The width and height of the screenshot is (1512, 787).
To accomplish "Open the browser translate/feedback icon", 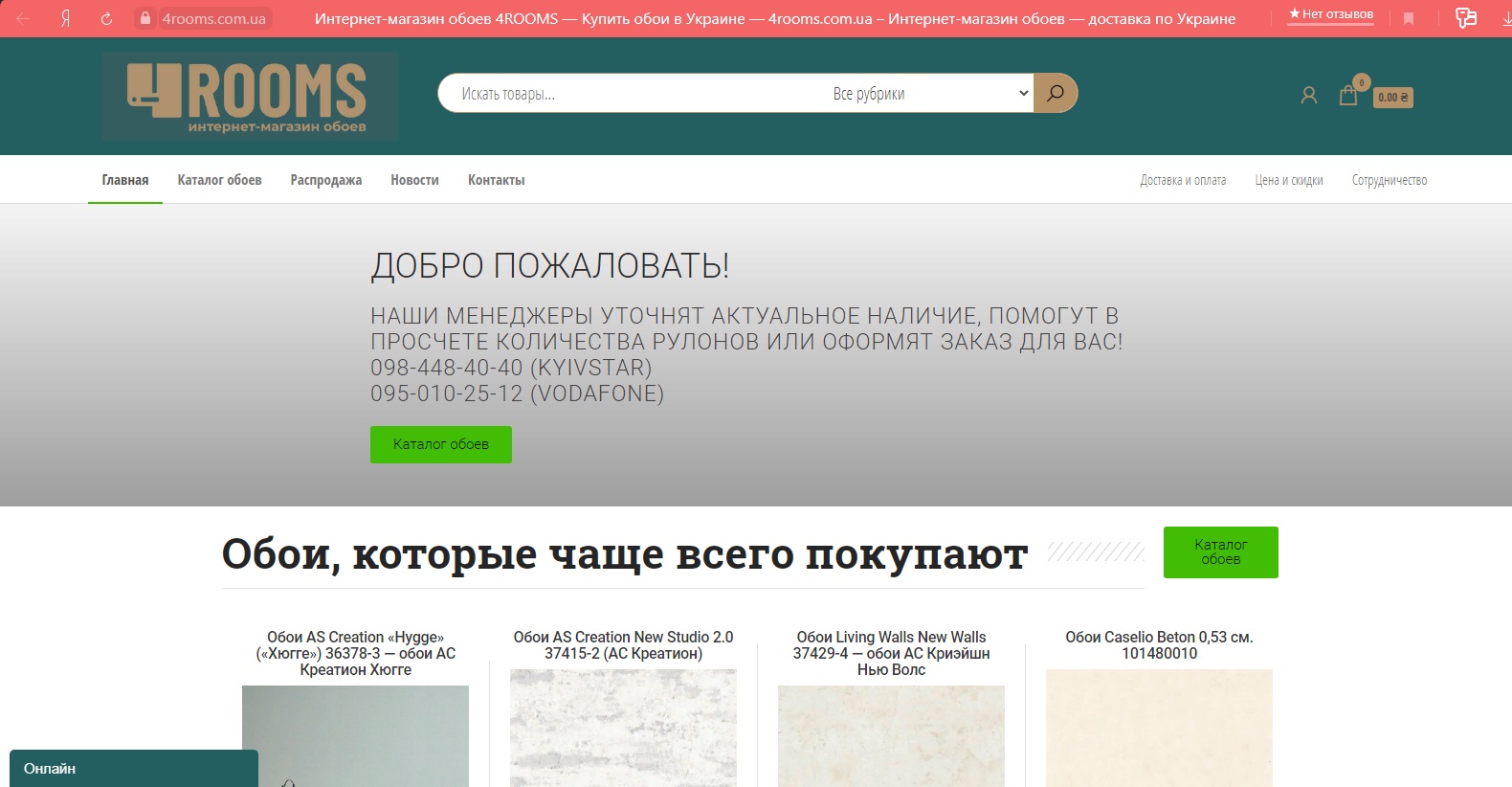I will point(1465,17).
